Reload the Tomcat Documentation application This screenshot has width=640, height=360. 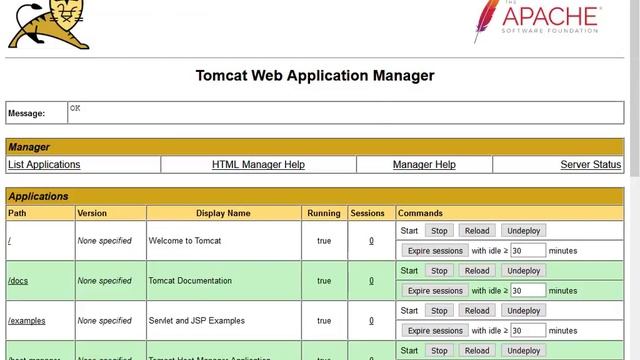click(x=477, y=271)
